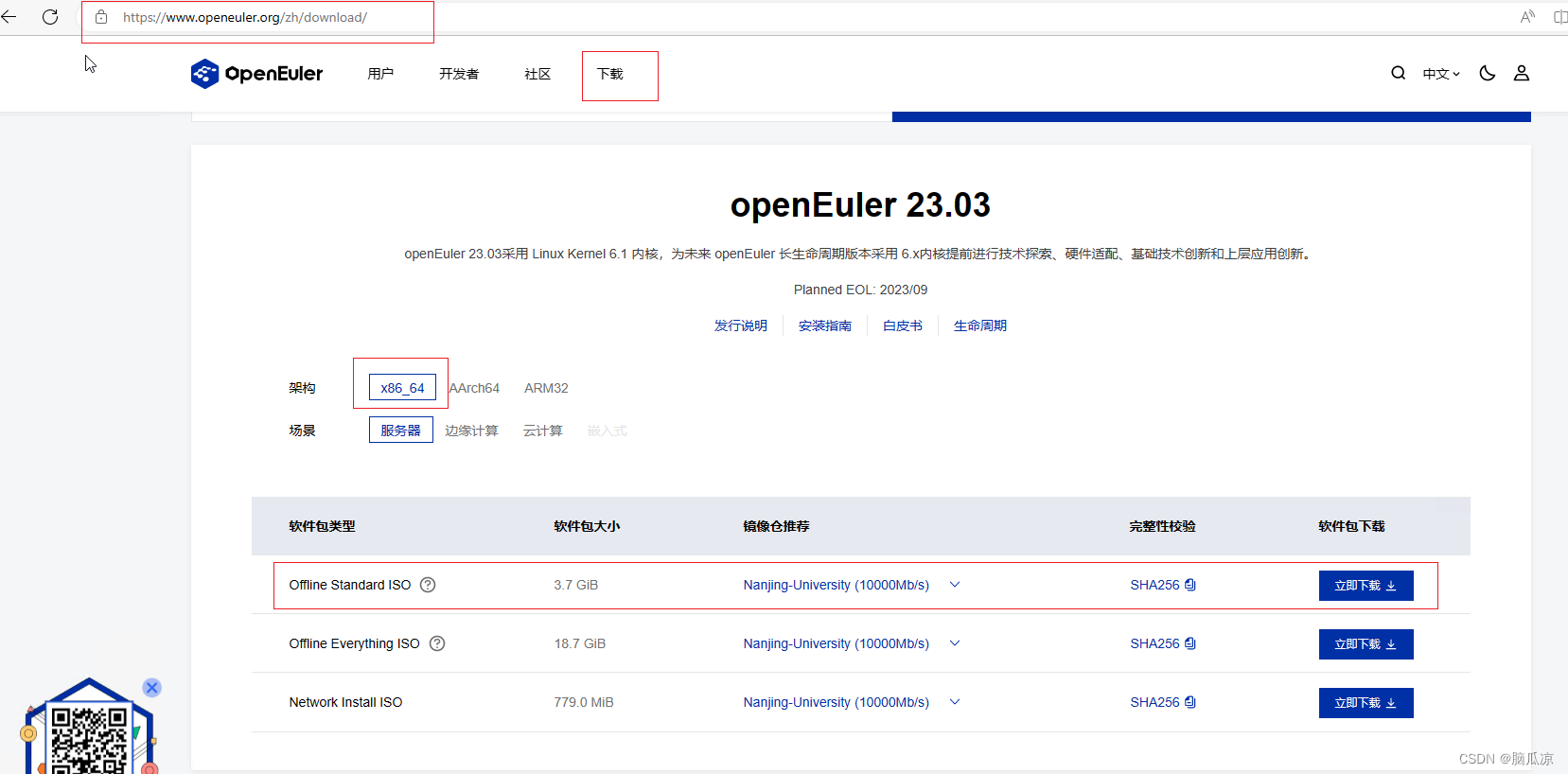Click the 3.7 GiB size cell
Image resolution: width=1568 pixels, height=774 pixels.
pyautogui.click(x=576, y=585)
